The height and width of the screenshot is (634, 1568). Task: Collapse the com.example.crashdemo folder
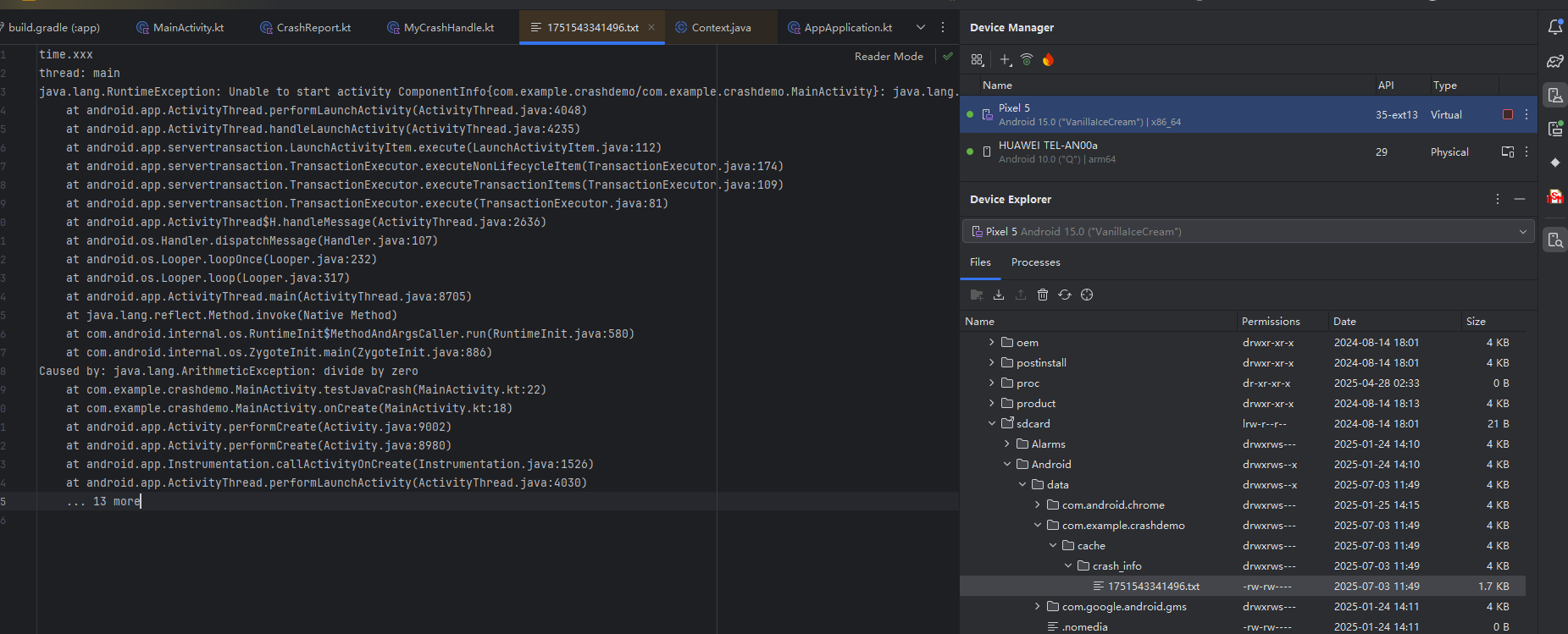coord(1037,525)
